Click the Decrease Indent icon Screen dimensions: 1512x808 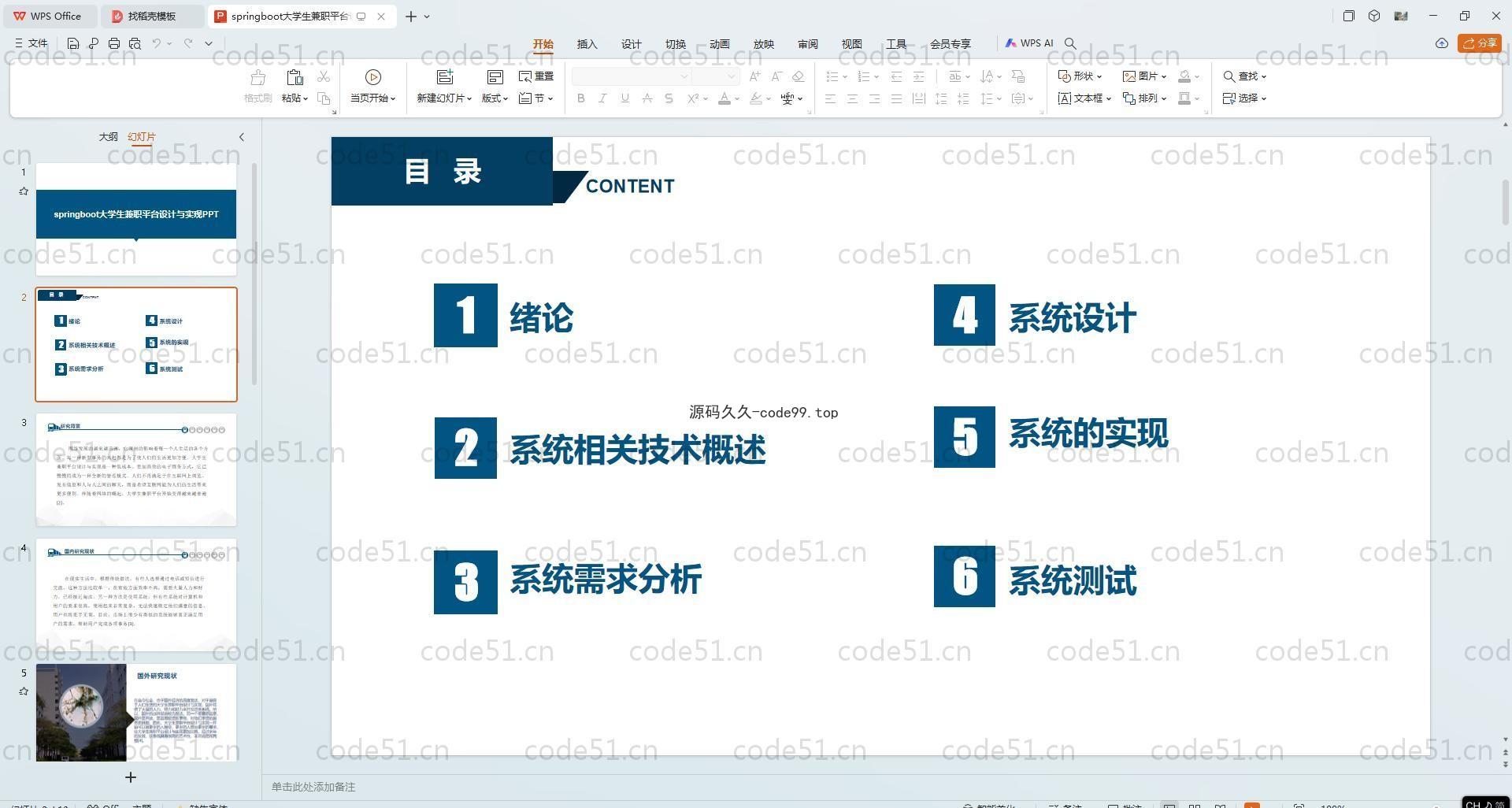pos(896,76)
